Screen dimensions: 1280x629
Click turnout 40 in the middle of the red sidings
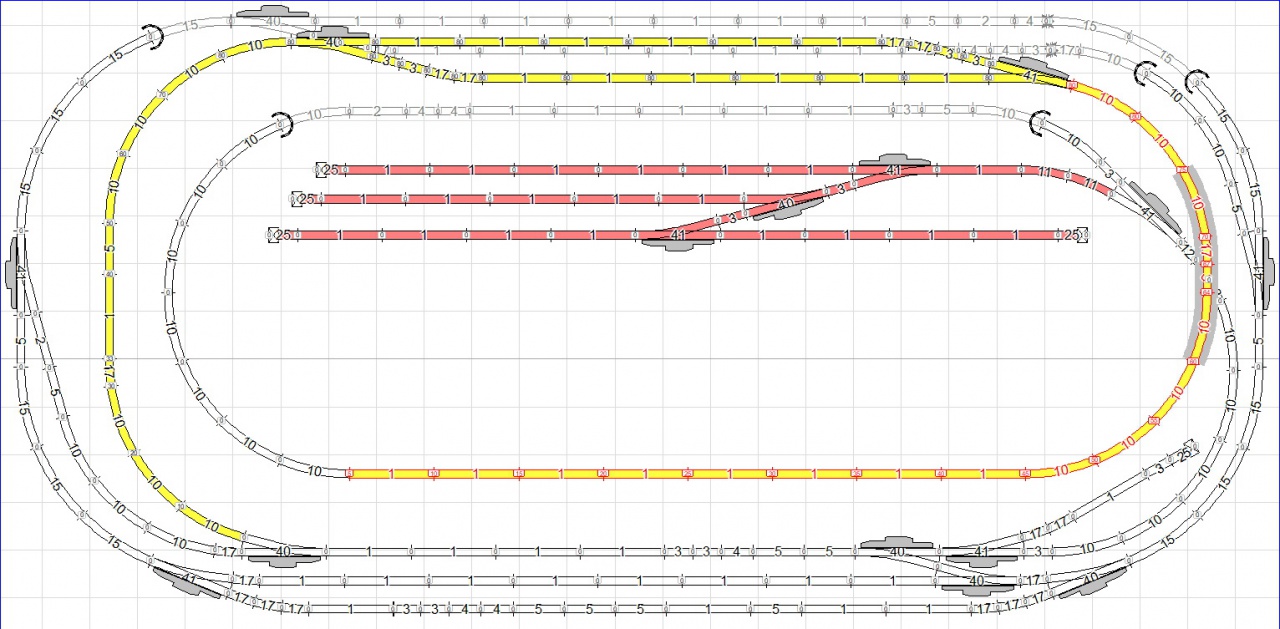(786, 204)
